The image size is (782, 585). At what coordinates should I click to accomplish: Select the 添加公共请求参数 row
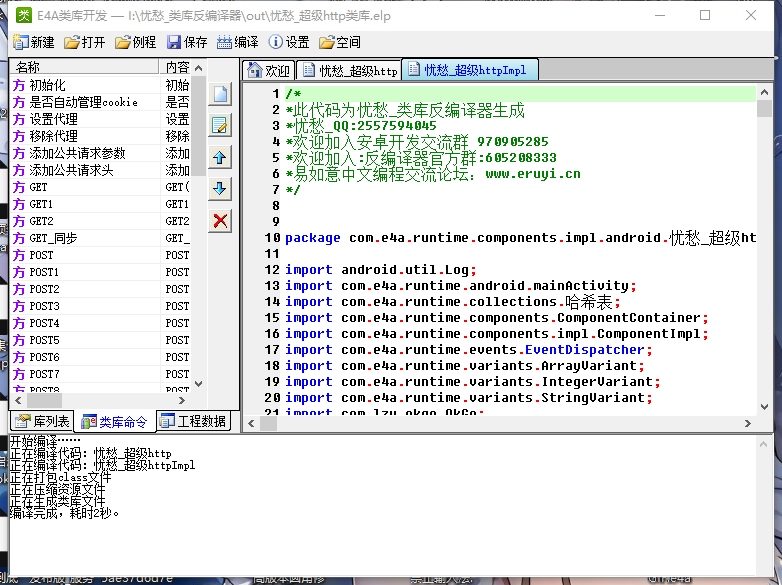click(x=100, y=153)
